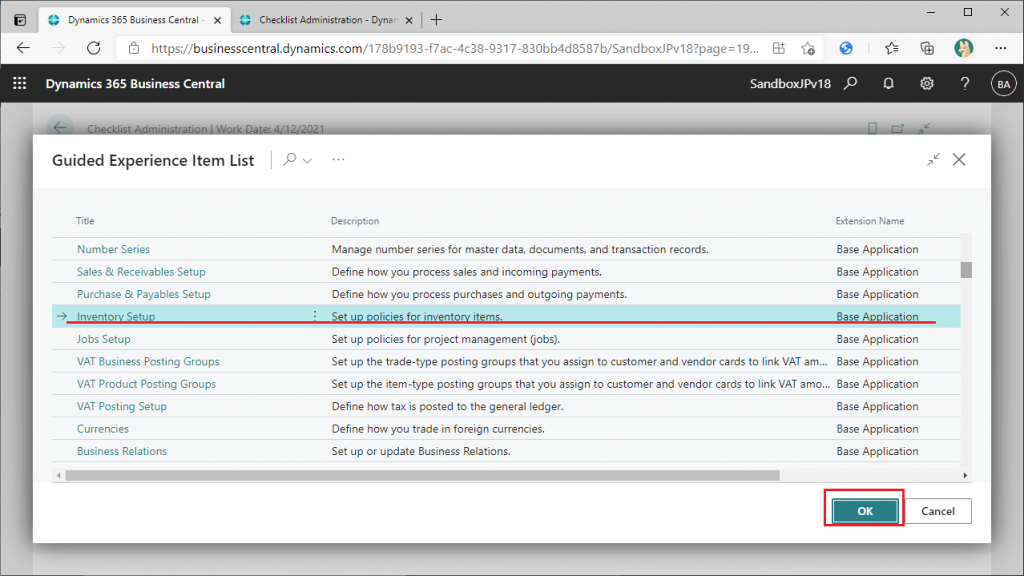This screenshot has width=1024, height=576.
Task: Click the Business Central search magnifier in header
Action: click(850, 84)
